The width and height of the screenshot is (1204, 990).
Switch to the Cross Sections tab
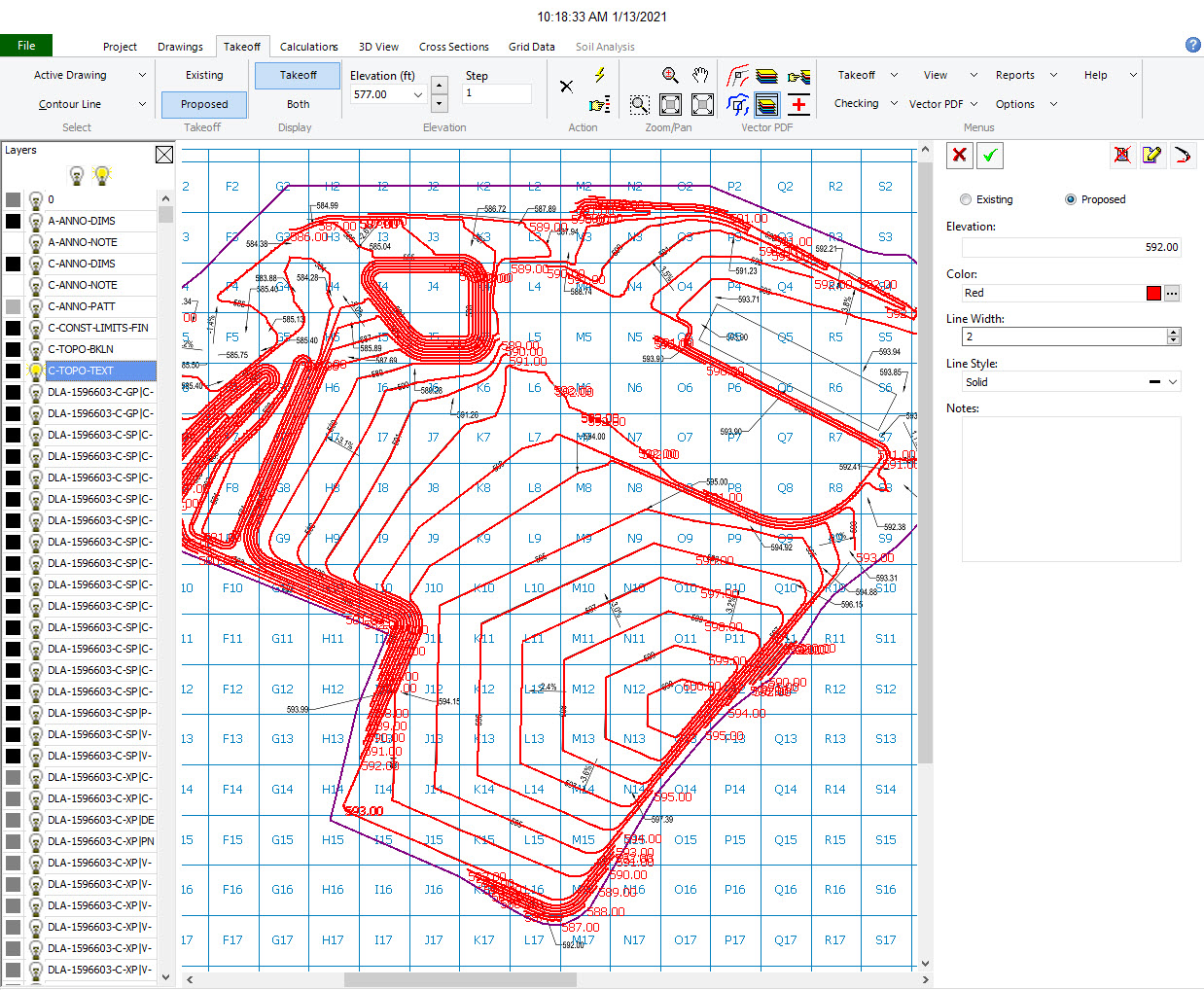click(x=453, y=47)
